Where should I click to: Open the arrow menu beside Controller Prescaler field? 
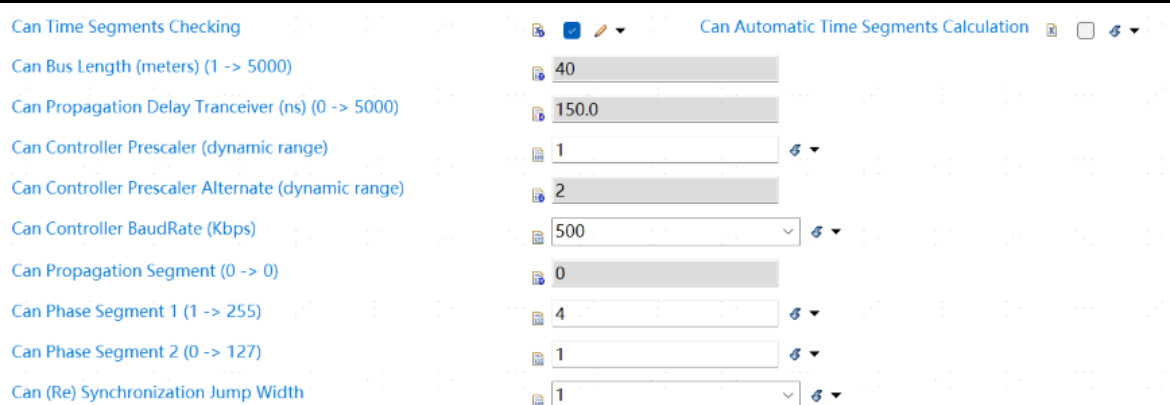tap(814, 151)
